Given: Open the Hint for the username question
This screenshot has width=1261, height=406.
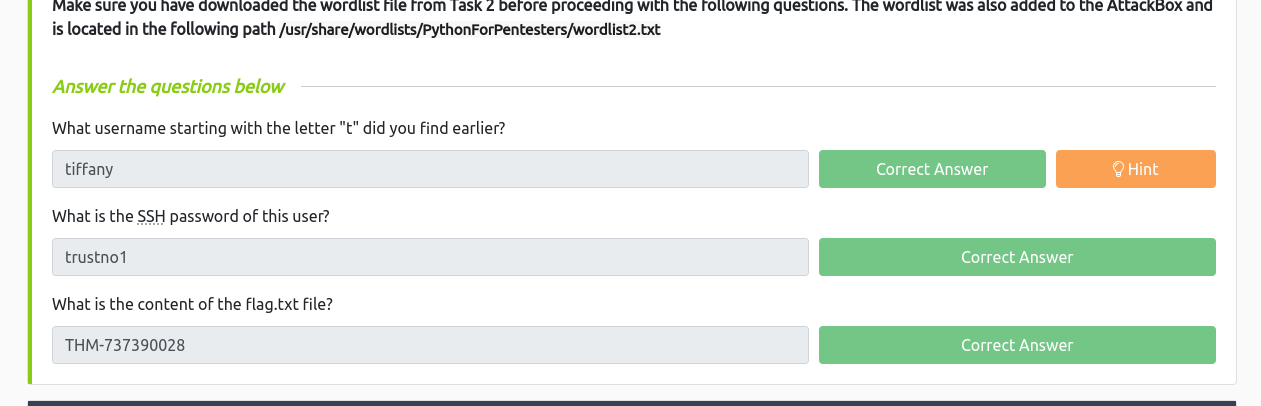Looking at the screenshot, I should (1135, 169).
